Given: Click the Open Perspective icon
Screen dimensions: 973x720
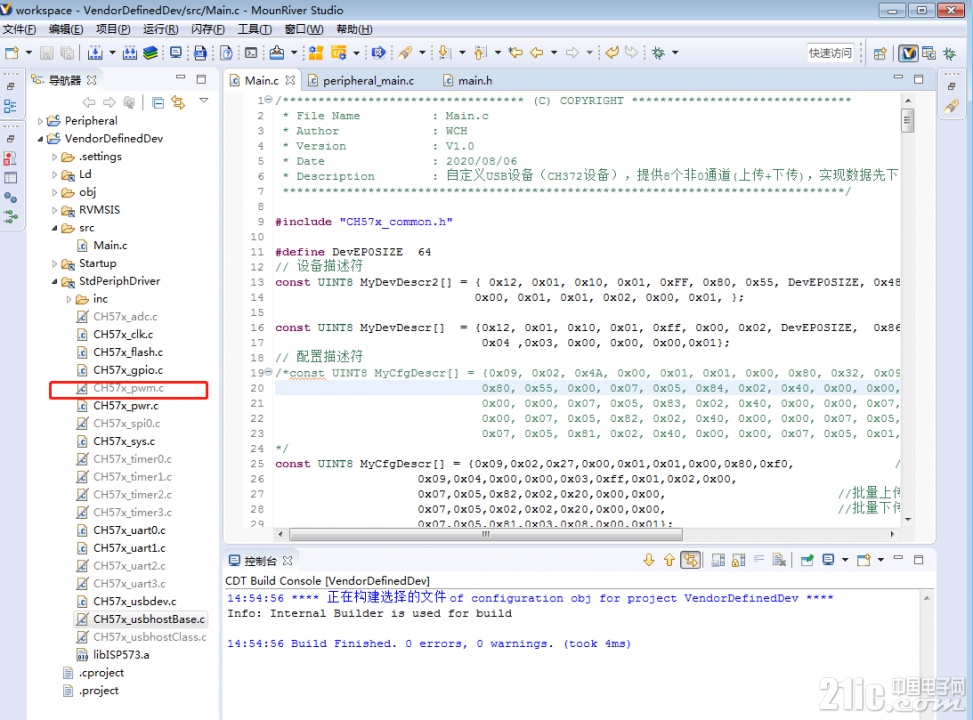Looking at the screenshot, I should pyautogui.click(x=880, y=53).
